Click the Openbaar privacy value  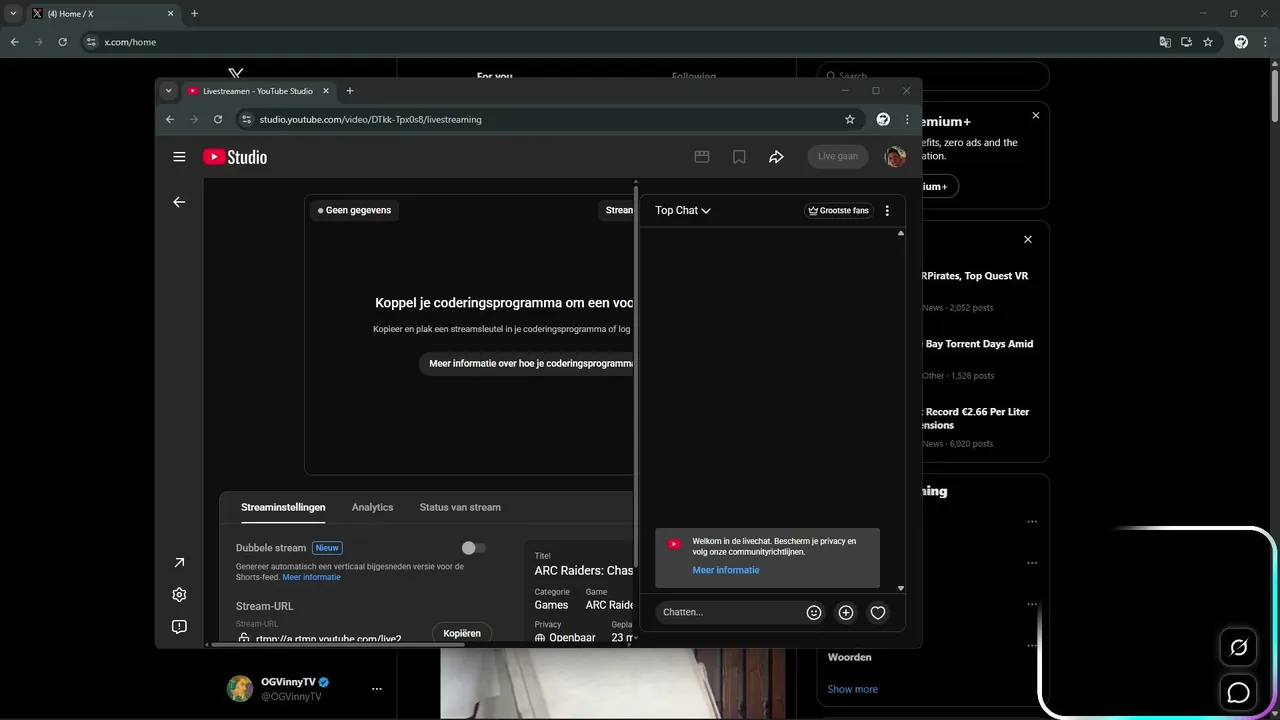pyautogui.click(x=572, y=638)
